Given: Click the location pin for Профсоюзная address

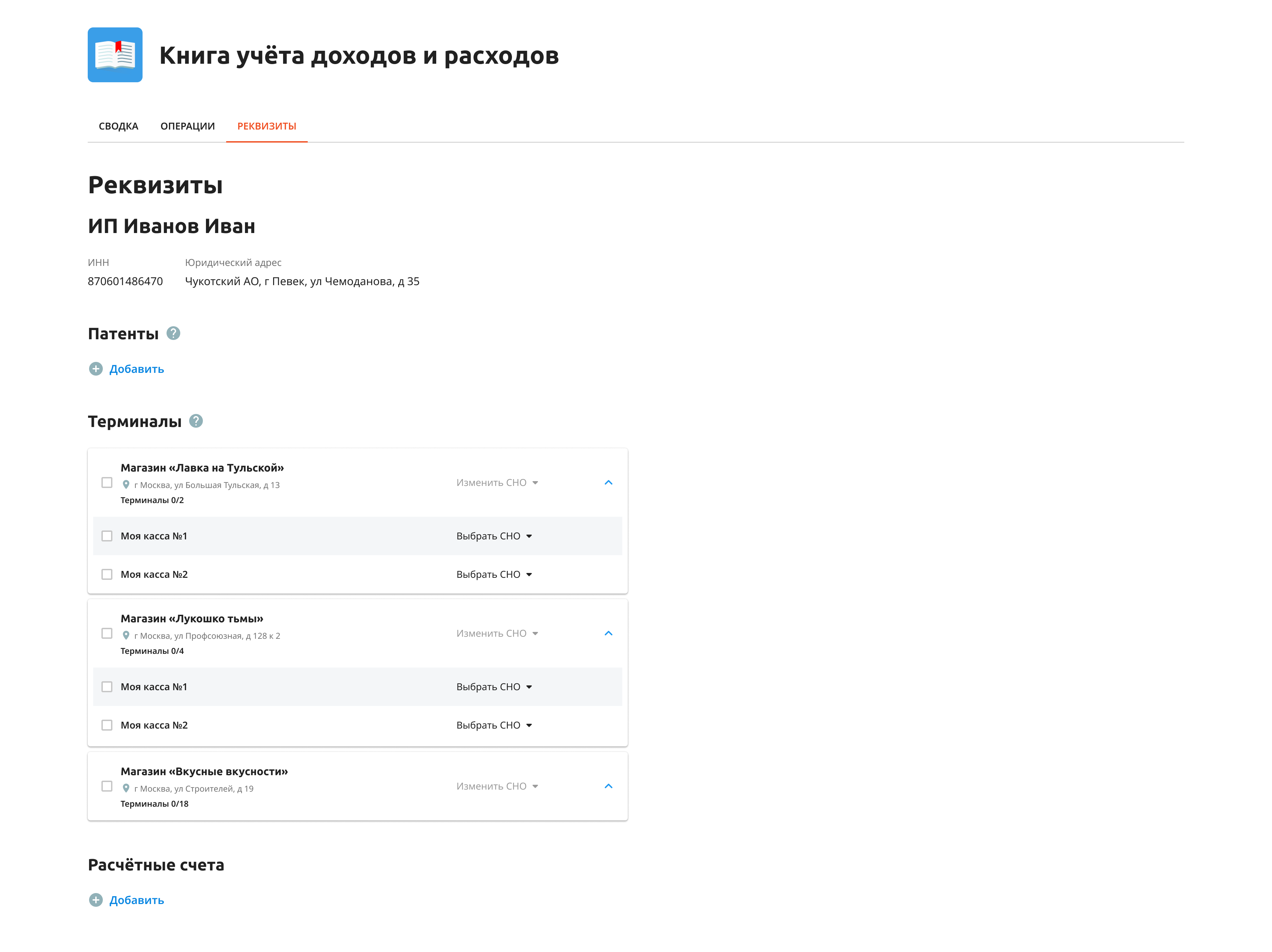Looking at the screenshot, I should coord(126,635).
